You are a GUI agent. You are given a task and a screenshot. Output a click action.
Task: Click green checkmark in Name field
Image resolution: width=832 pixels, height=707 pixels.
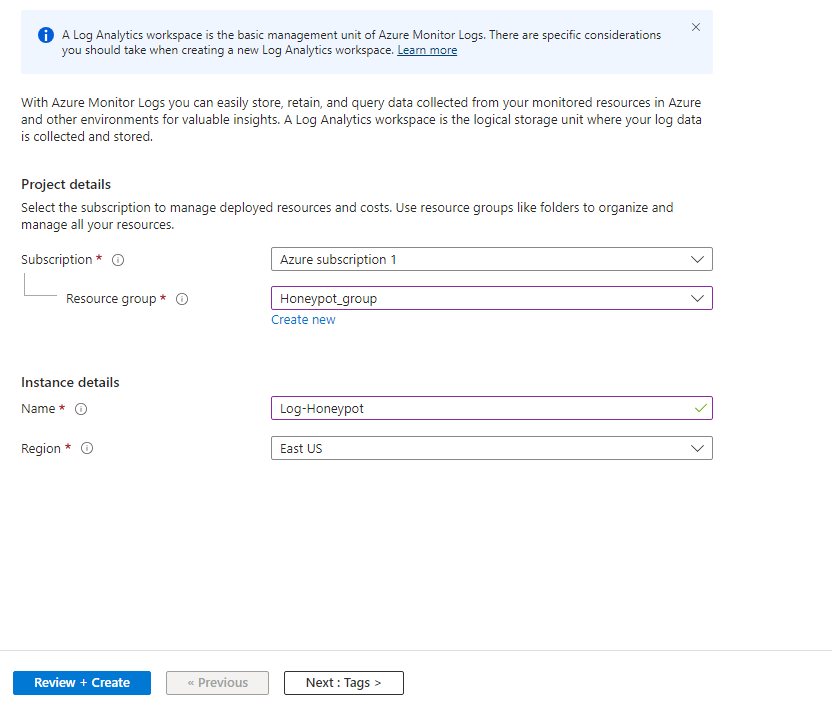700,408
